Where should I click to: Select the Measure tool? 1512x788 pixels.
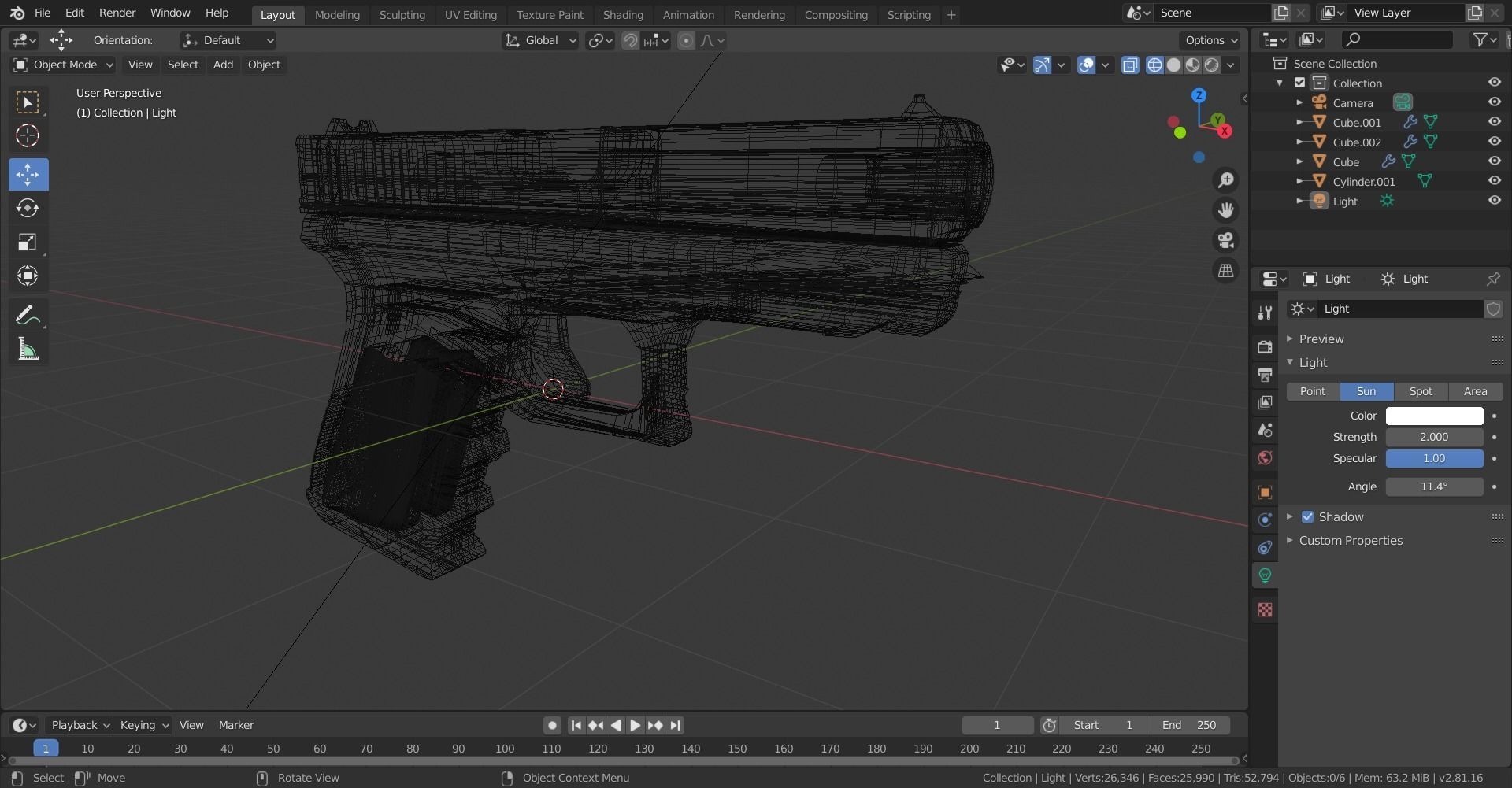click(x=28, y=349)
